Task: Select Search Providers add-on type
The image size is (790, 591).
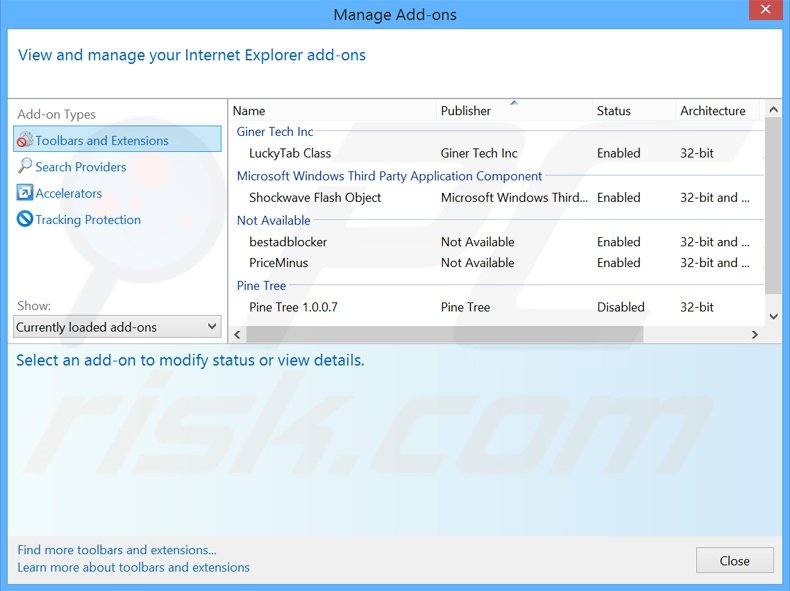Action: click(81, 167)
